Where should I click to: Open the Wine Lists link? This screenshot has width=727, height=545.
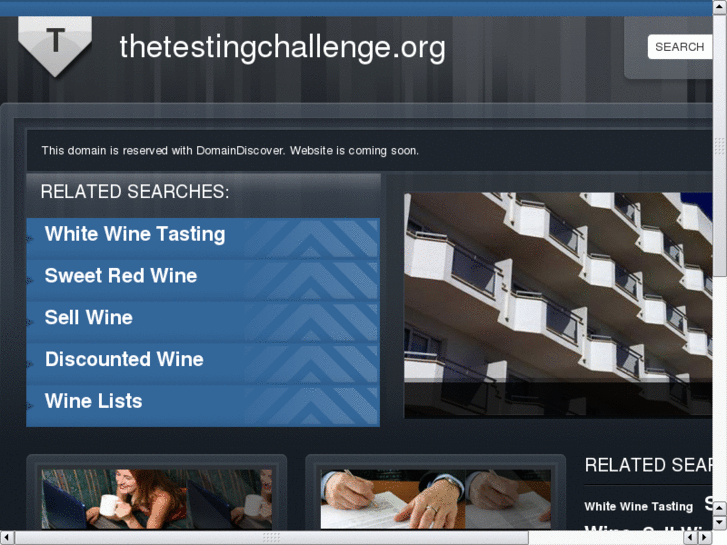point(93,401)
